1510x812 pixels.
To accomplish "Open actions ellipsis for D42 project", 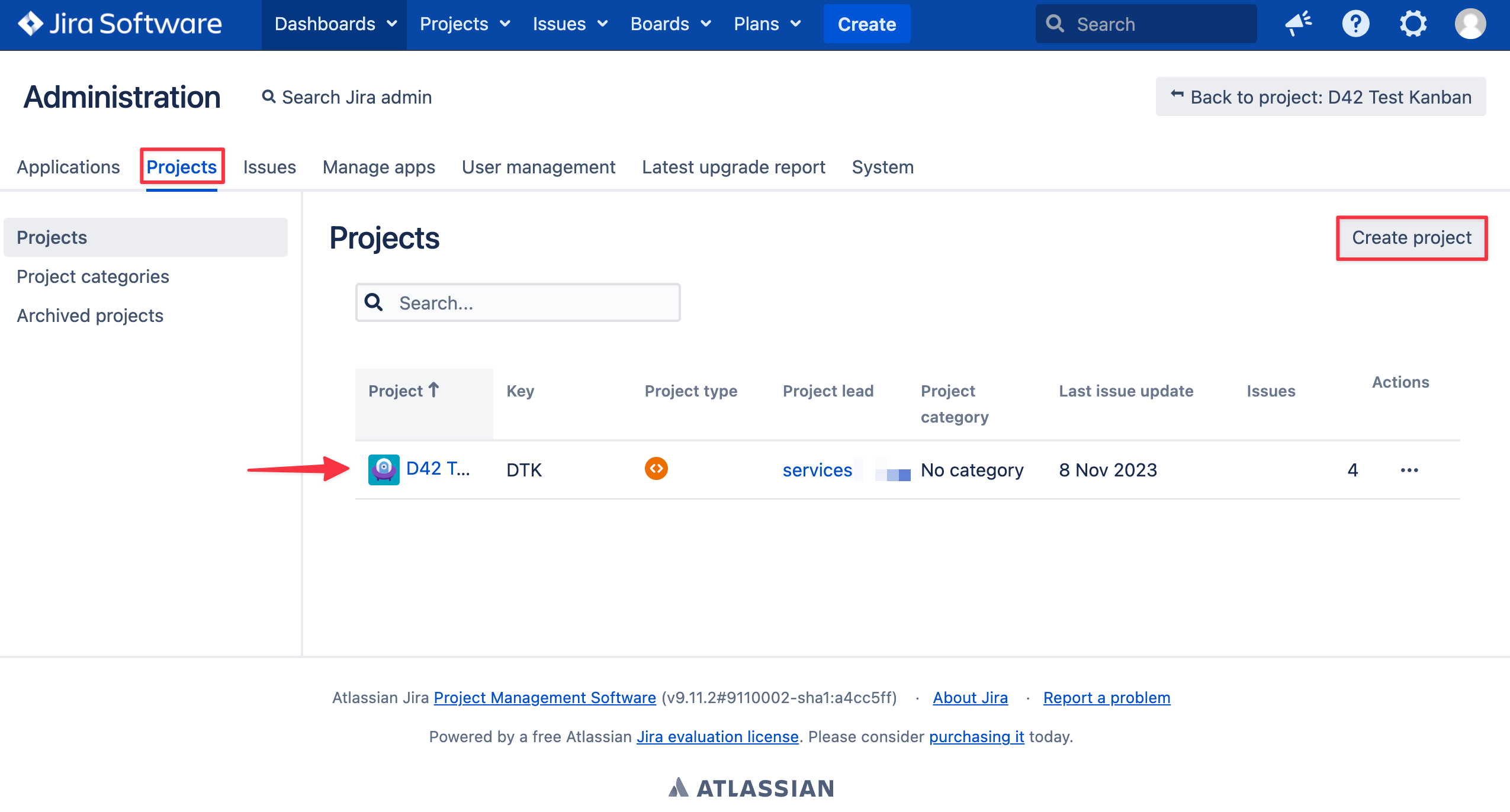I will pyautogui.click(x=1409, y=470).
